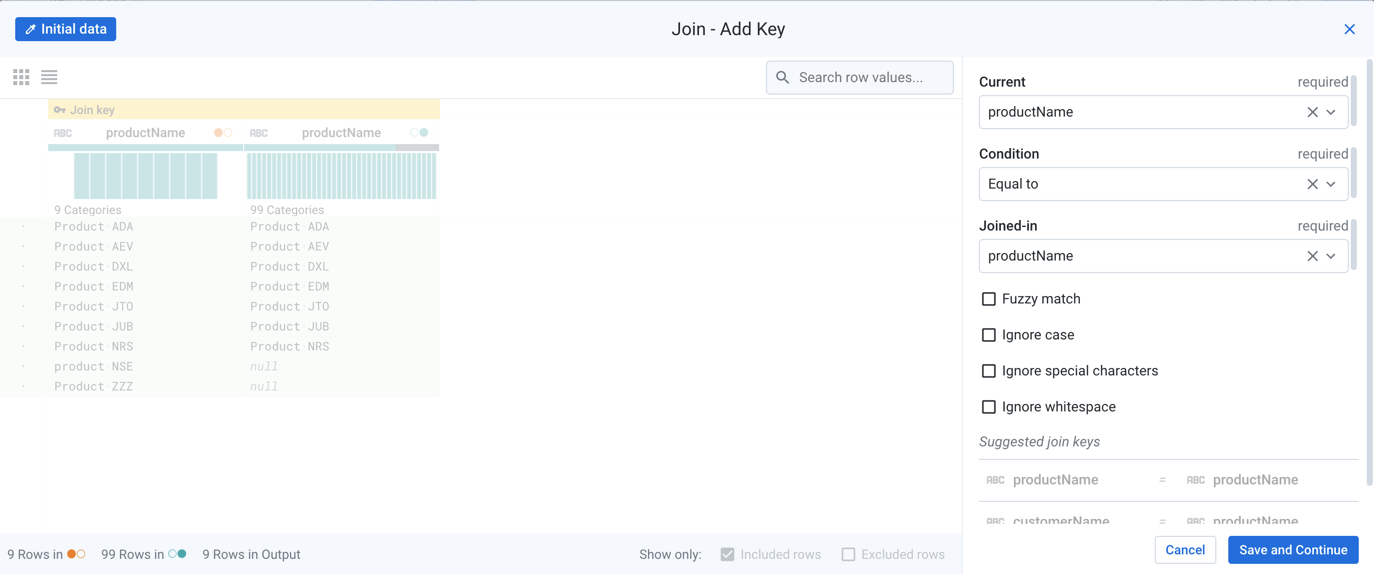1374x574 pixels.
Task: Open the Condition dropdown arrow
Action: pos(1331,184)
